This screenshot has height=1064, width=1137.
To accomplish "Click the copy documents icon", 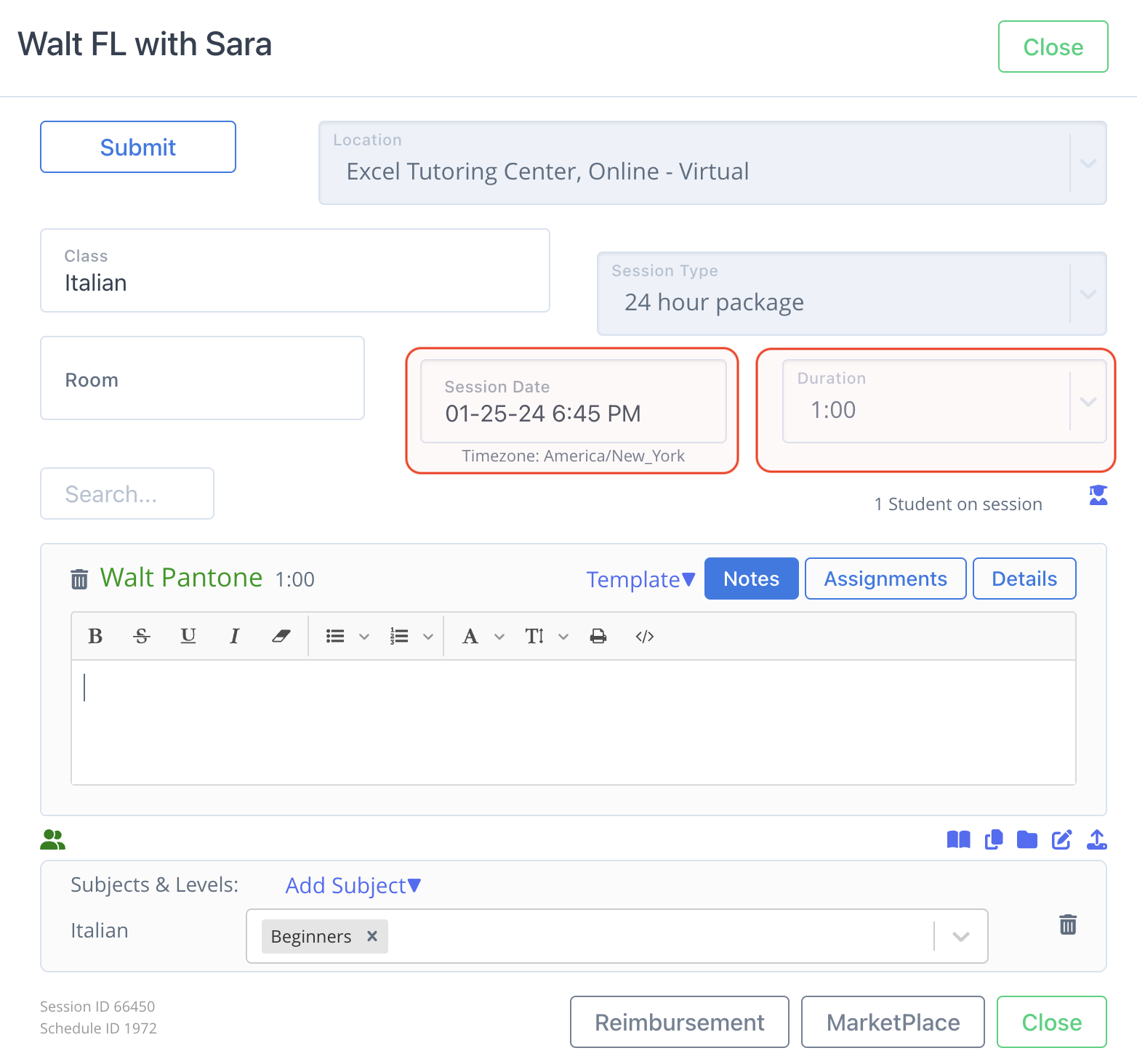I will tap(994, 840).
